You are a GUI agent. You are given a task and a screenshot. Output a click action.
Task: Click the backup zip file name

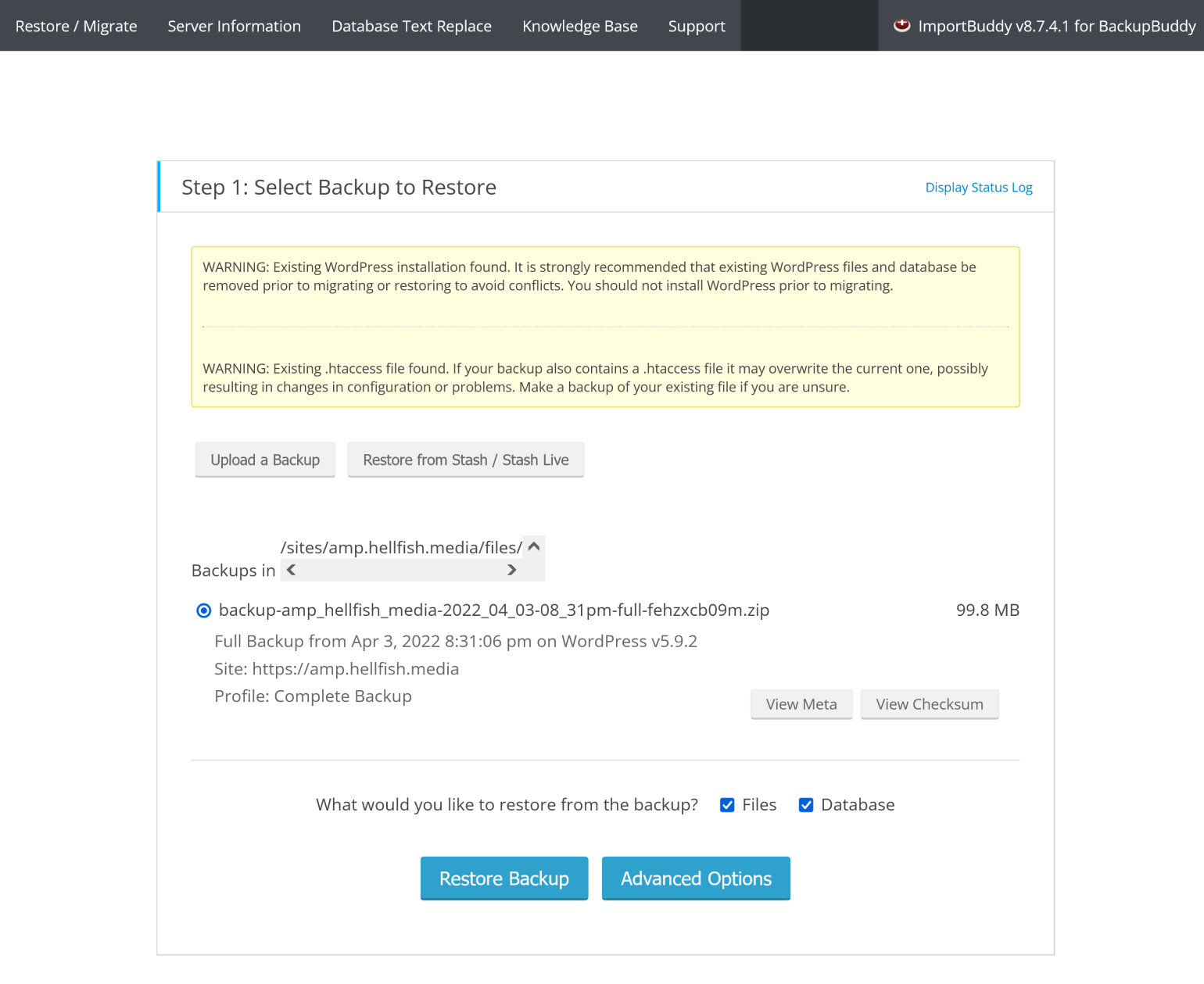click(x=494, y=610)
